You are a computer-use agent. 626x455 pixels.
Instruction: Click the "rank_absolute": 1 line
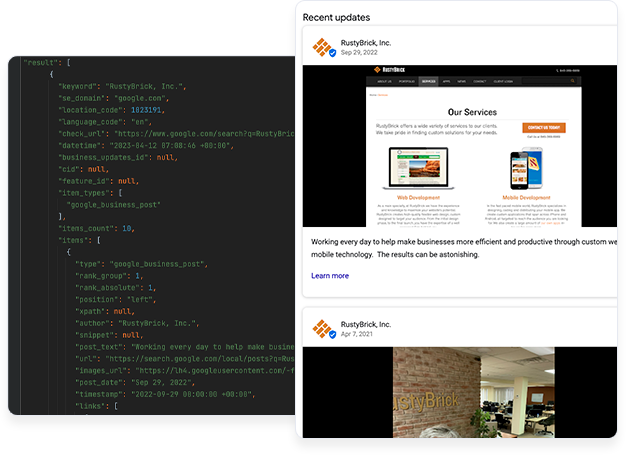(x=115, y=288)
